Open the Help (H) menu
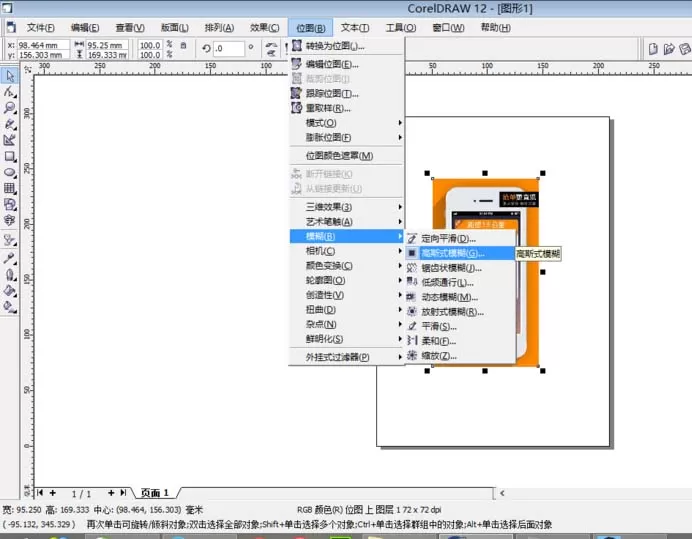 [x=495, y=27]
